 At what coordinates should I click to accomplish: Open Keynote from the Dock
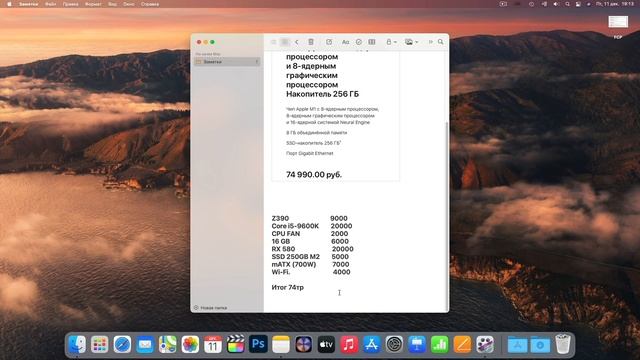pyautogui.click(x=417, y=344)
